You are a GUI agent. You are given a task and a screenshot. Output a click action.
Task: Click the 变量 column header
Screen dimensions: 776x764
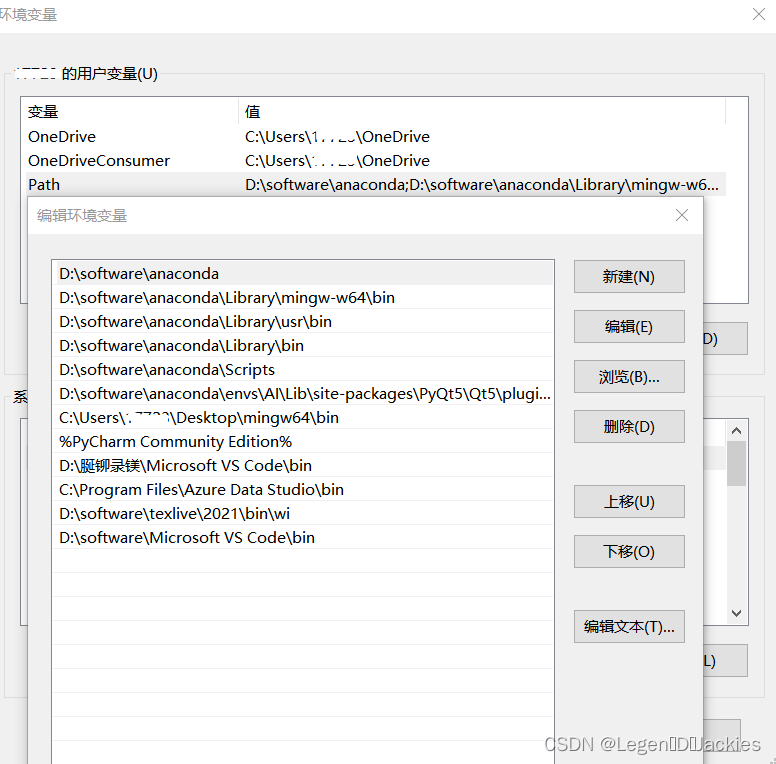tap(131, 111)
